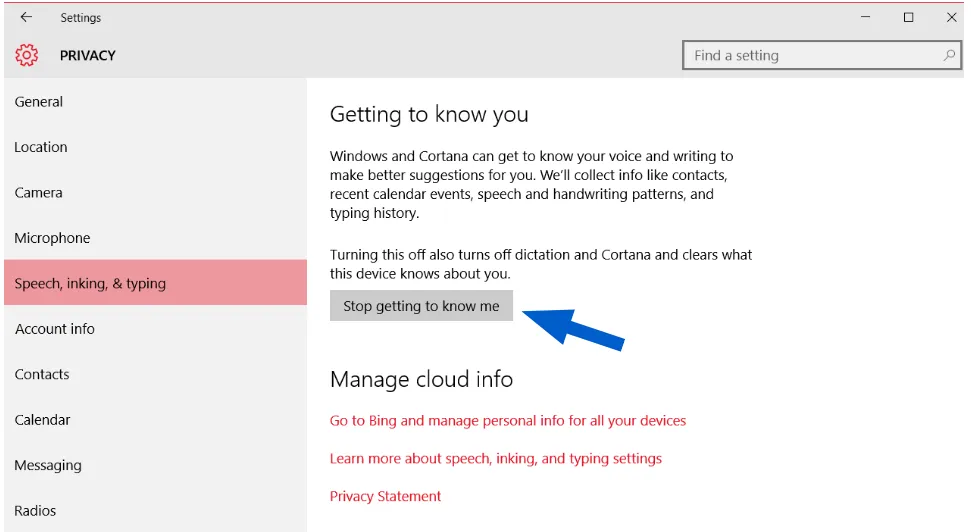The image size is (971, 532).
Task: Click the Settings window title text
Action: 81,18
